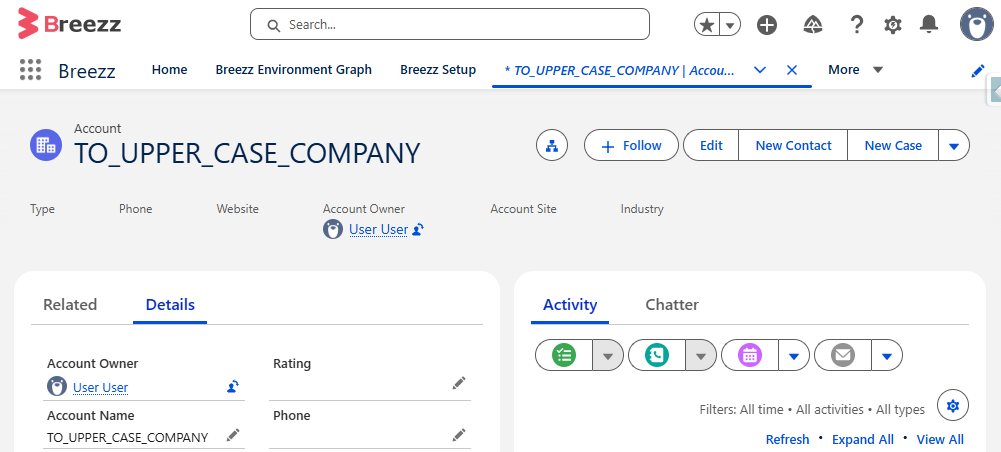
Task: View account hierarchy icon button
Action: pyautogui.click(x=552, y=146)
